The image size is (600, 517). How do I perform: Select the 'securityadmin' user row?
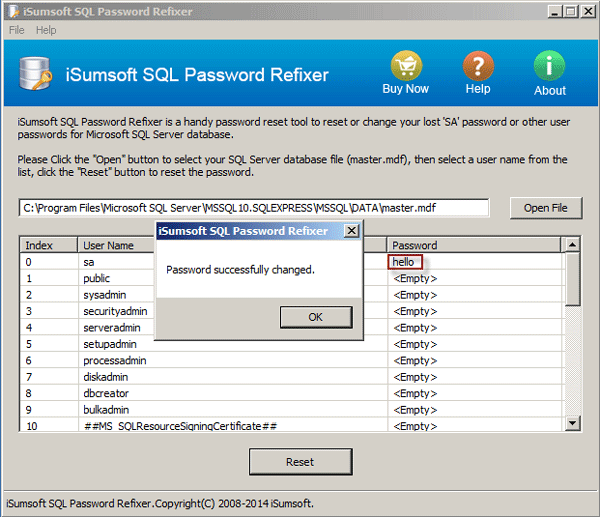[292, 311]
